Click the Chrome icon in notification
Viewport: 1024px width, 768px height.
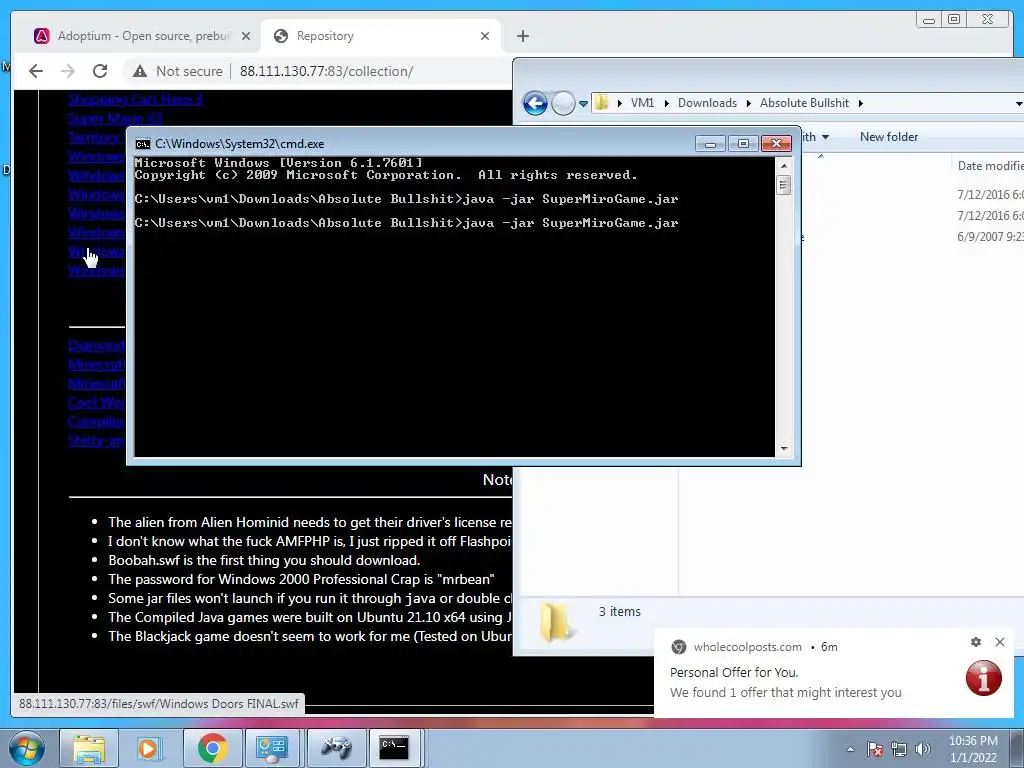pos(679,647)
